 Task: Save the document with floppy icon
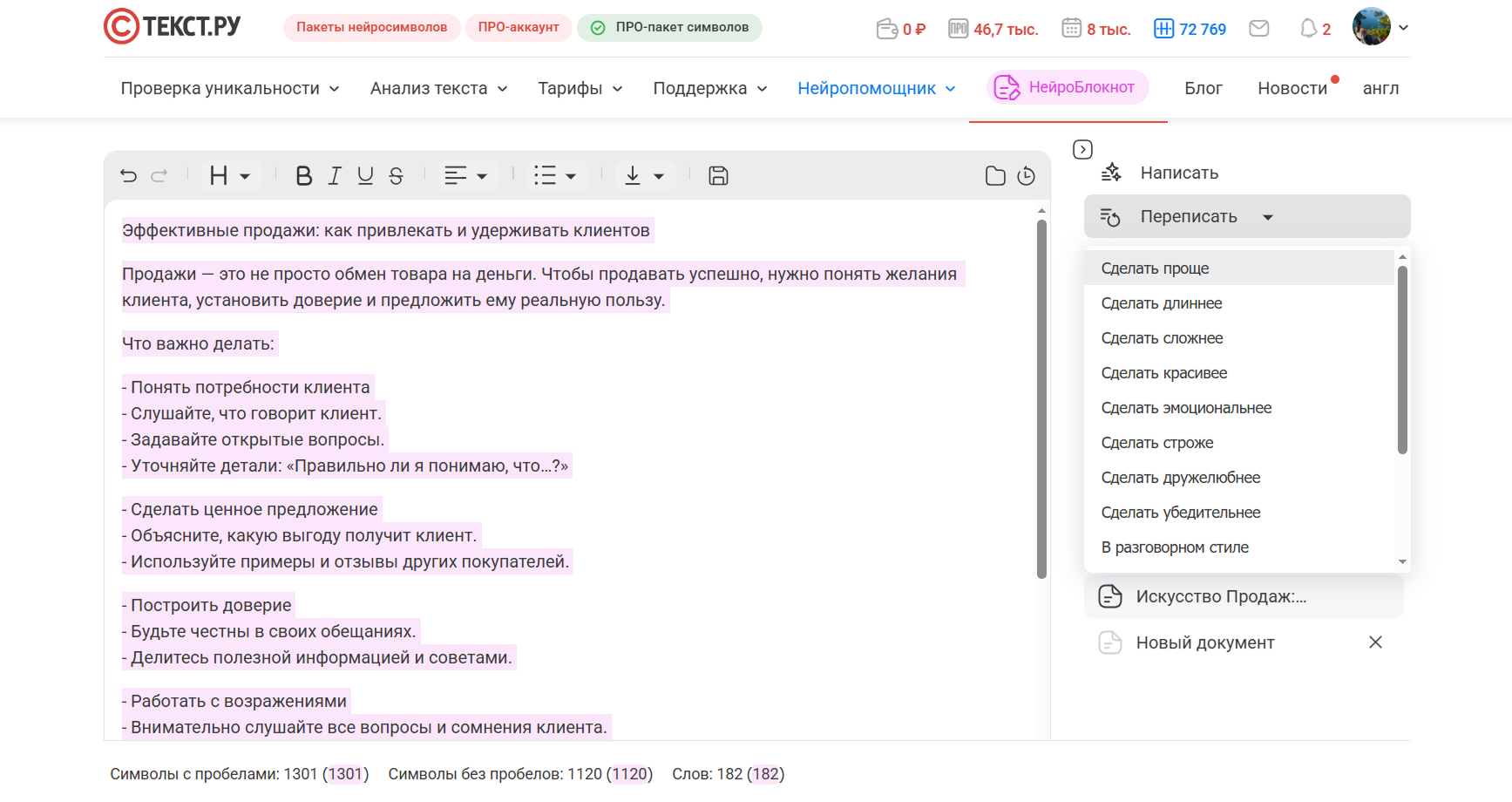click(718, 176)
